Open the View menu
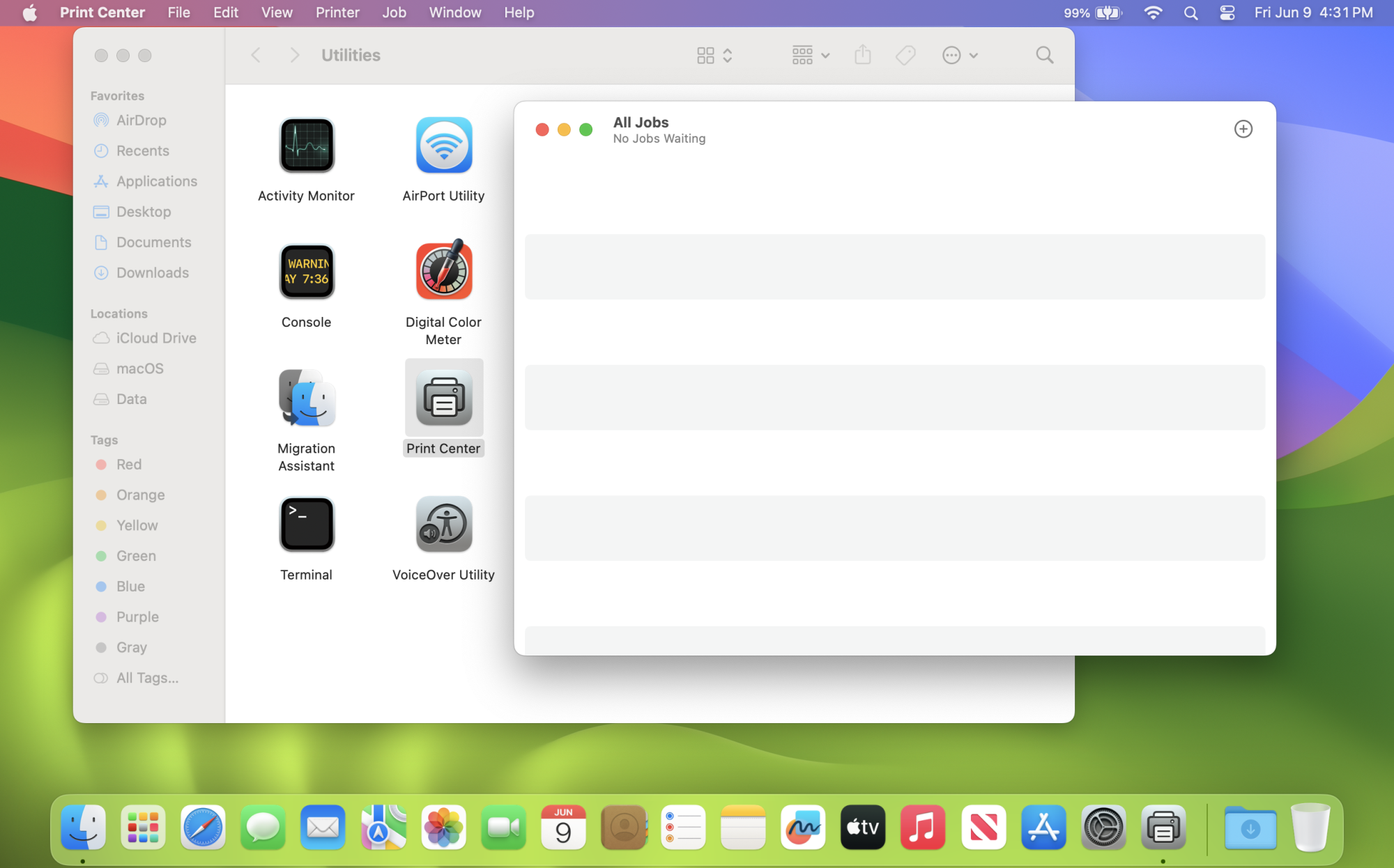This screenshot has height=868, width=1394. tap(277, 13)
